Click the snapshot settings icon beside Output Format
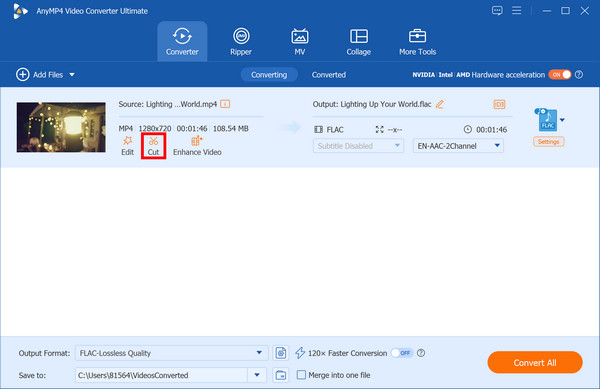 coord(280,353)
